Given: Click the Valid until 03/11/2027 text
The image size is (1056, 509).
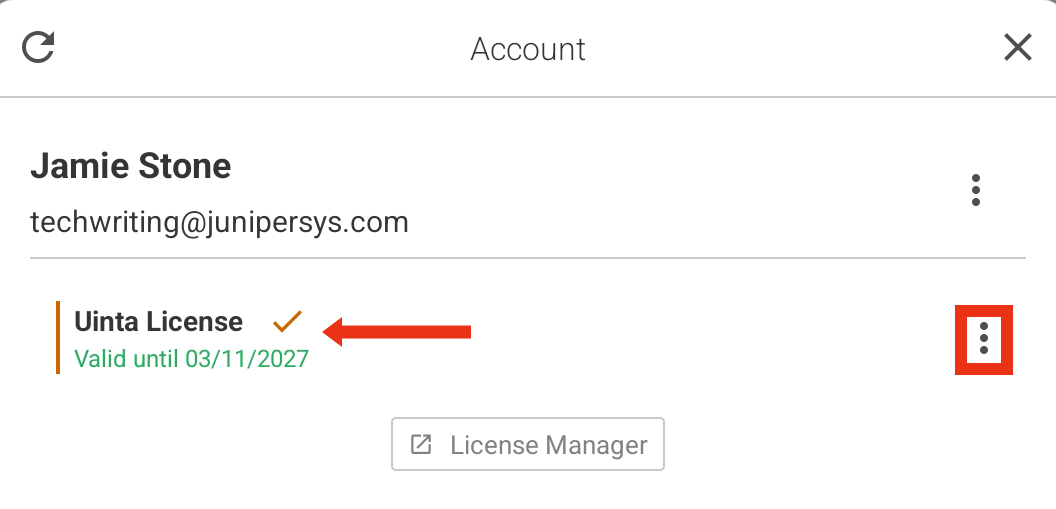Looking at the screenshot, I should [191, 359].
